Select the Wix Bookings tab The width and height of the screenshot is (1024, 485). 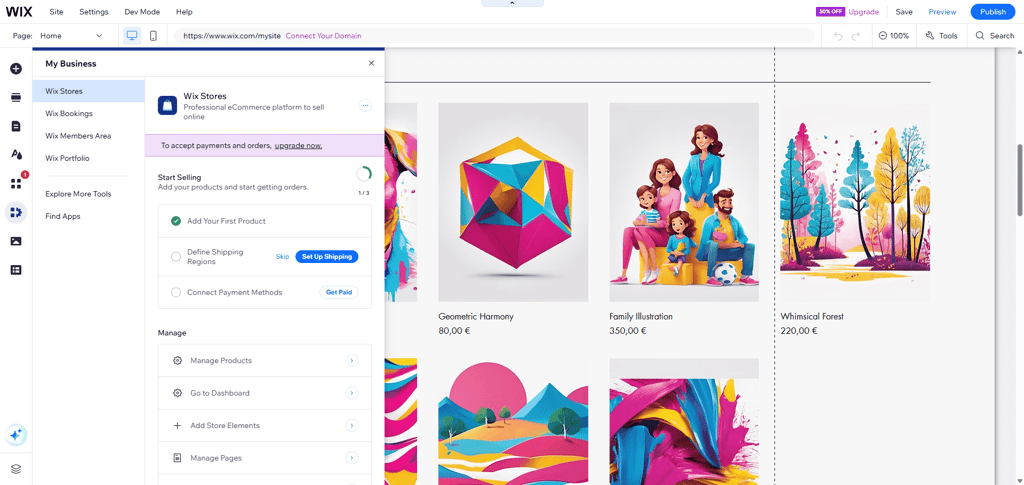(88, 114)
